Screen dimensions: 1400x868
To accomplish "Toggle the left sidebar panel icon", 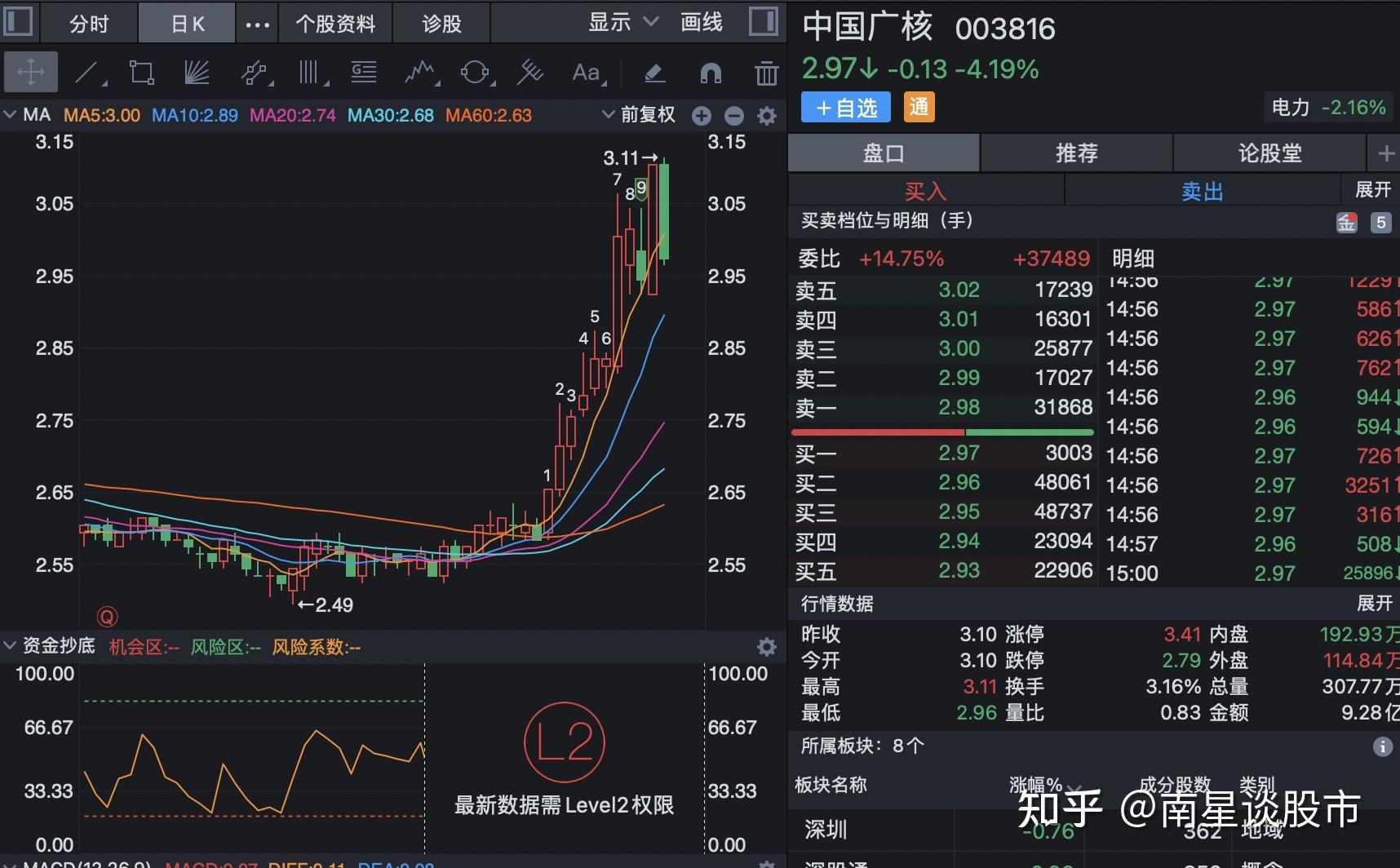I will click(x=18, y=21).
